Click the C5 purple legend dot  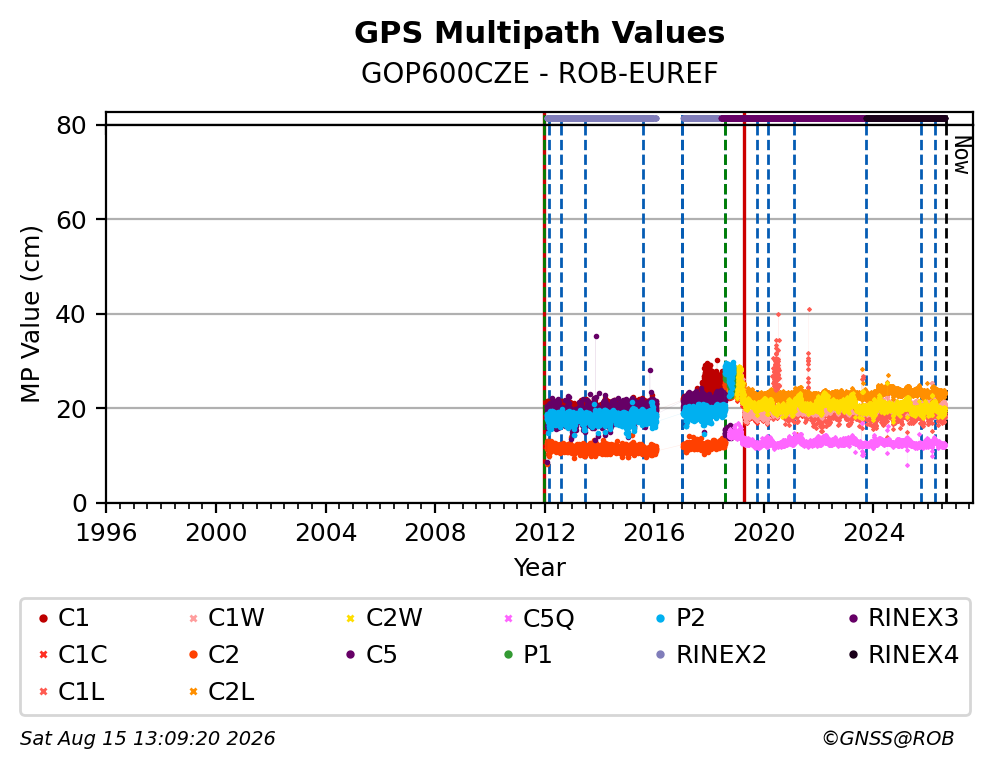pyautogui.click(x=350, y=655)
